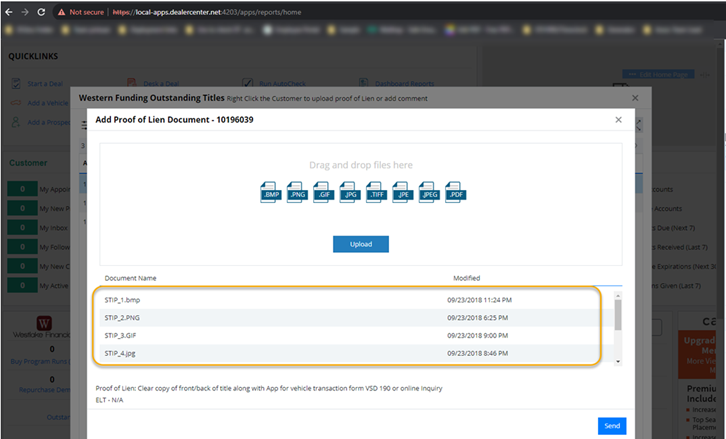Viewport: 726px width, 439px height.
Task: Select the .BMP file type icon
Action: [271, 192]
